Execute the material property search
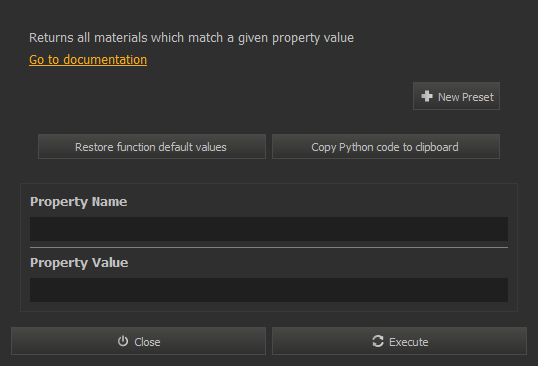 pos(399,341)
